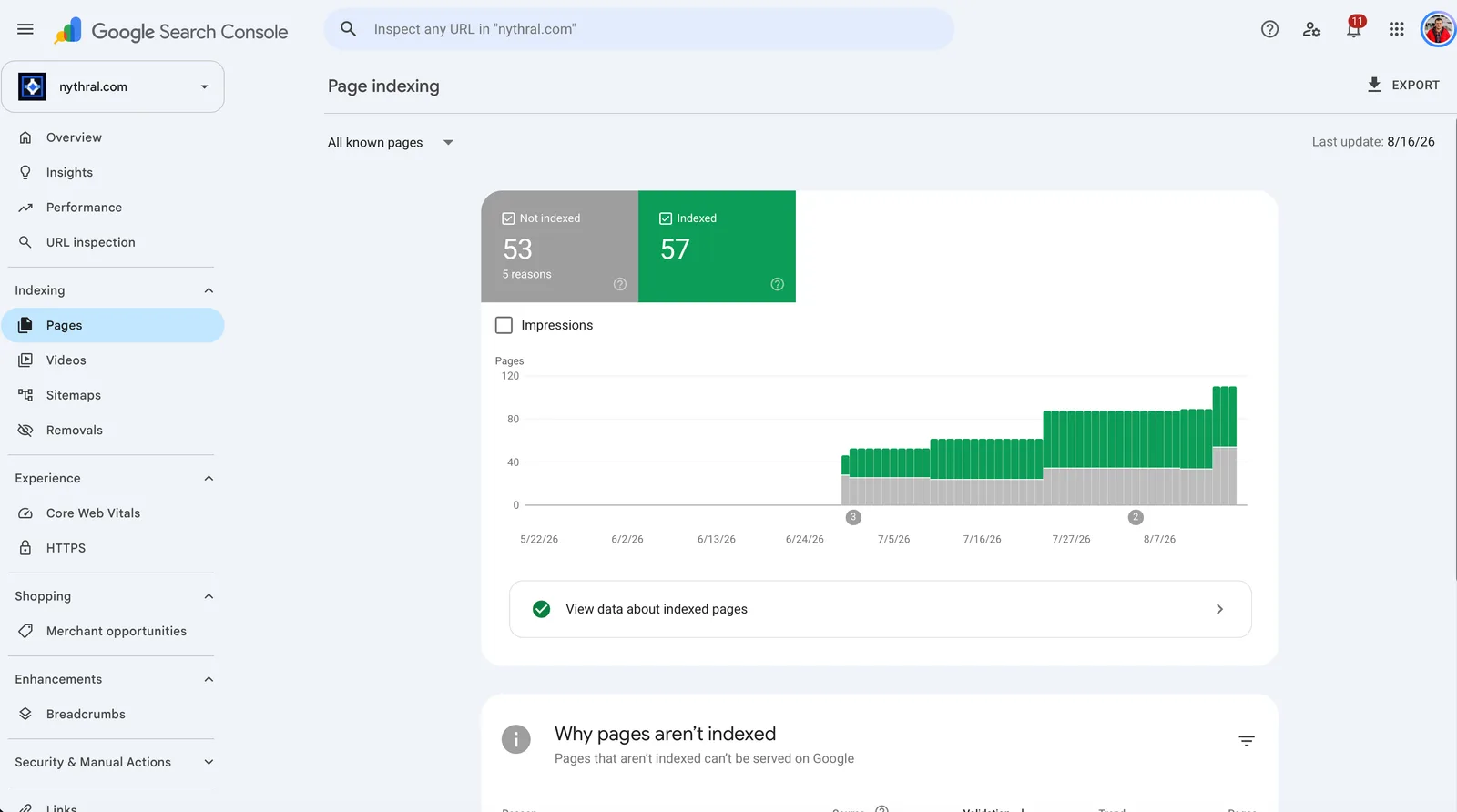Open the Google apps grid
The image size is (1457, 812).
(1396, 29)
